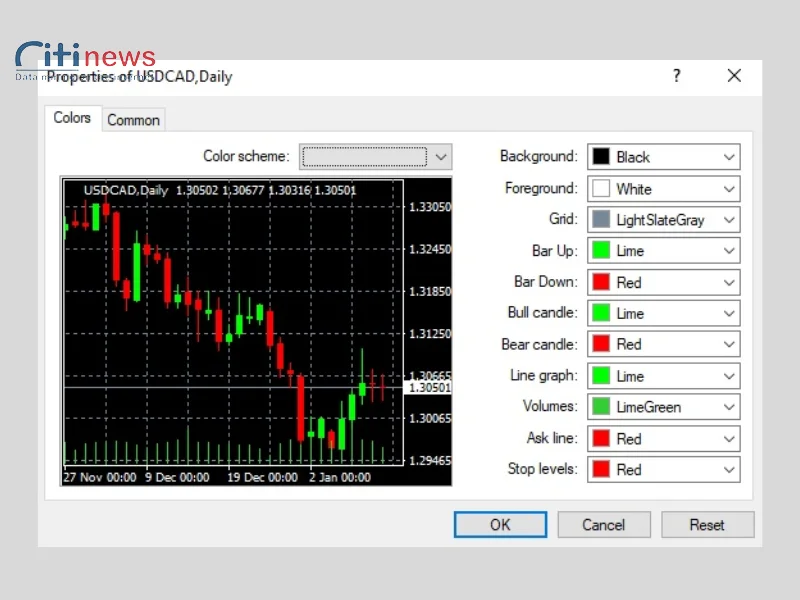Click the 1.29465 price axis label
Image resolution: width=800 pixels, height=600 pixels.
click(430, 461)
